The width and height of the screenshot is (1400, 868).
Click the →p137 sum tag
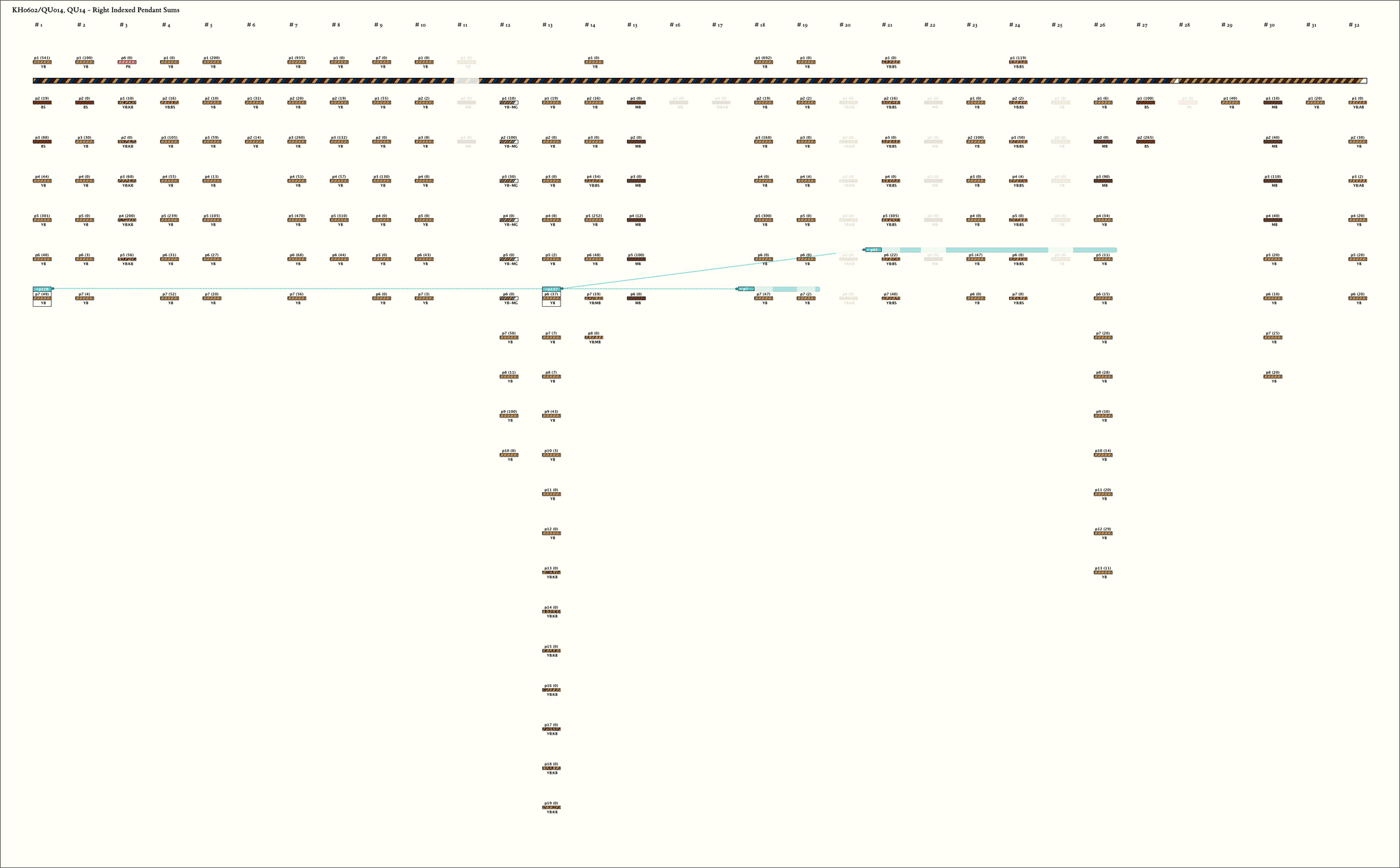point(551,289)
